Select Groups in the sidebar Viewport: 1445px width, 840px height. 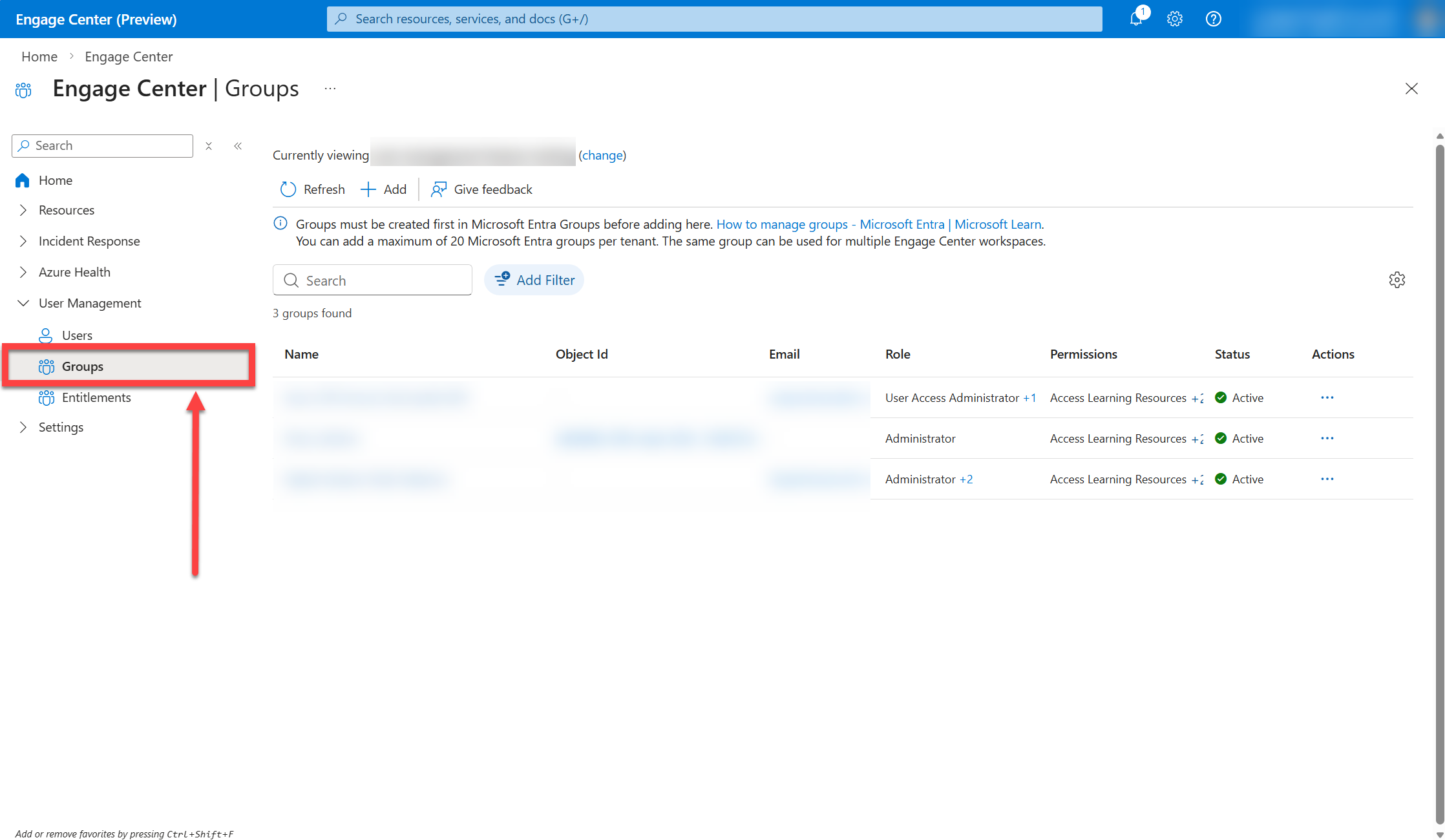pyautogui.click(x=129, y=366)
